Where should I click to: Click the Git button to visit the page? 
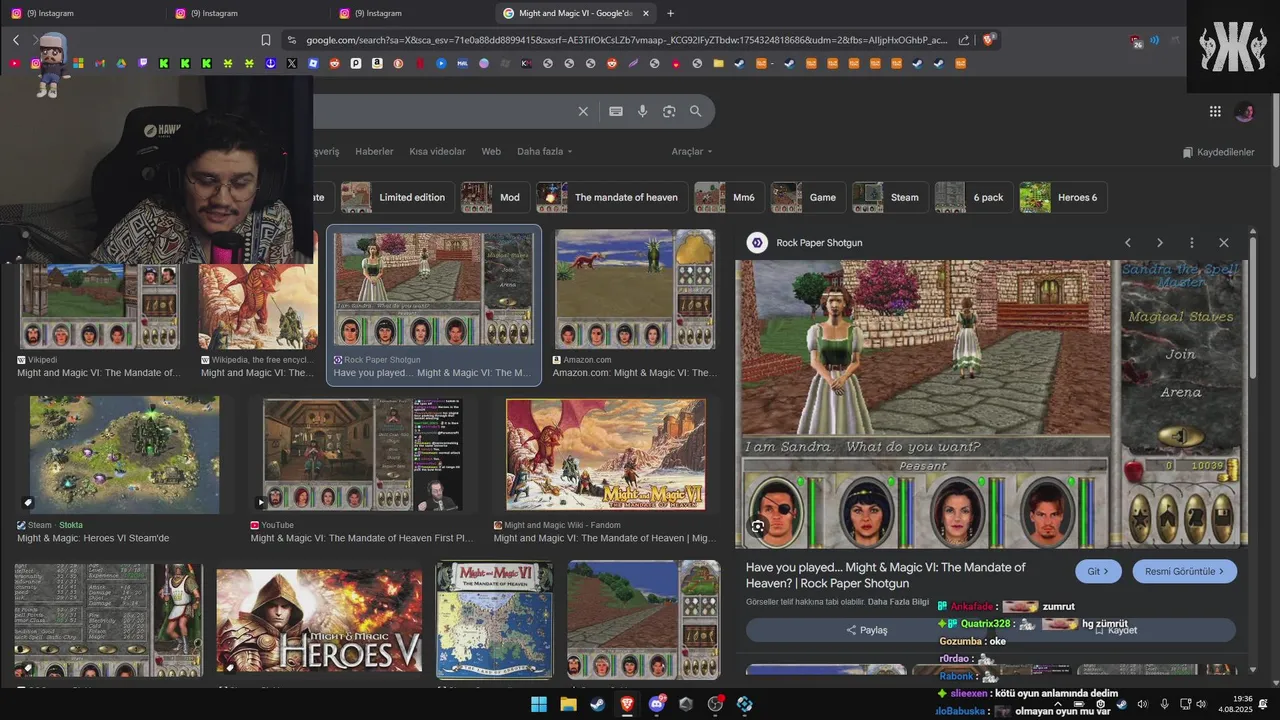pos(1098,571)
